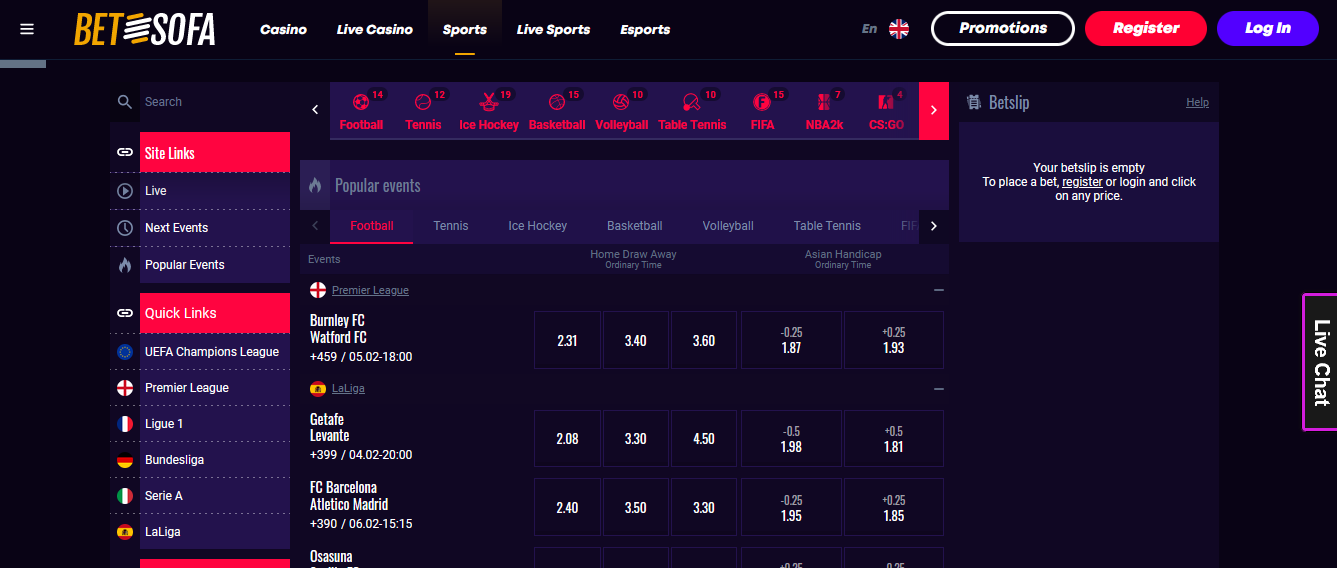1337x568 pixels.
Task: Click the Betslip receipt icon
Action: (x=973, y=102)
